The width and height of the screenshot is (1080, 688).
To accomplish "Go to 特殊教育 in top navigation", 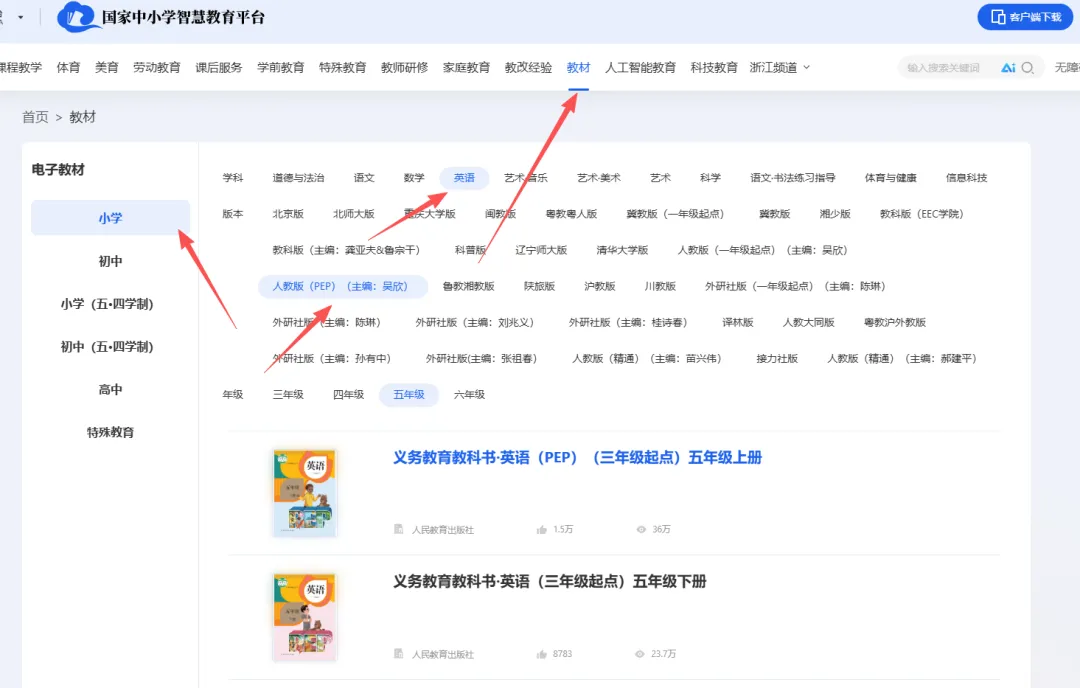I will coord(342,67).
